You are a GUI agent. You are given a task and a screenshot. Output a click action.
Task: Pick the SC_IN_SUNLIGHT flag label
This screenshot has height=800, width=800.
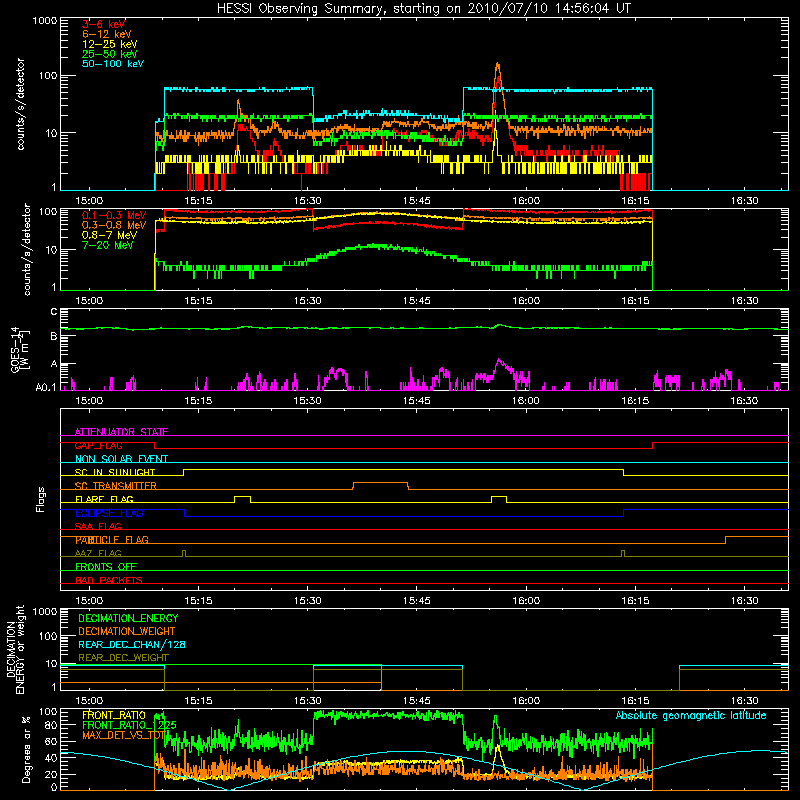click(x=115, y=472)
